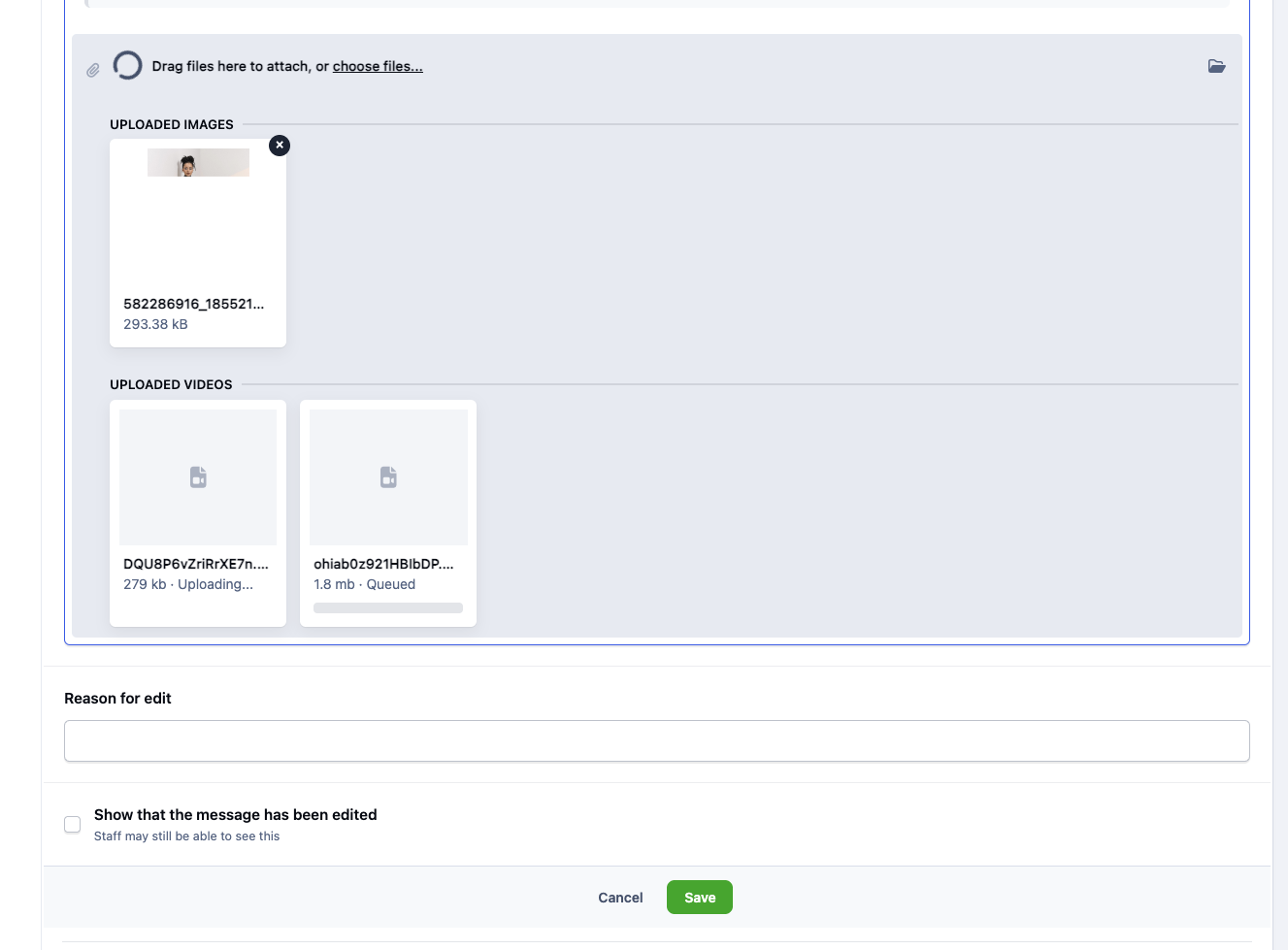Select the ohiab0z921HBlbDP video filename
This screenshot has height=950, width=1288.
(x=383, y=564)
